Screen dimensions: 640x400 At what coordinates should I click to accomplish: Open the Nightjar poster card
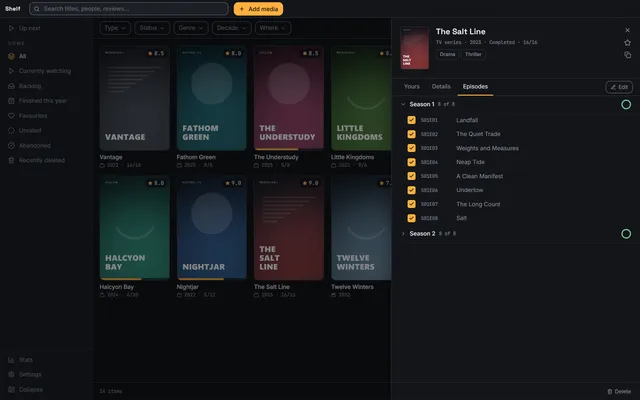coord(211,228)
